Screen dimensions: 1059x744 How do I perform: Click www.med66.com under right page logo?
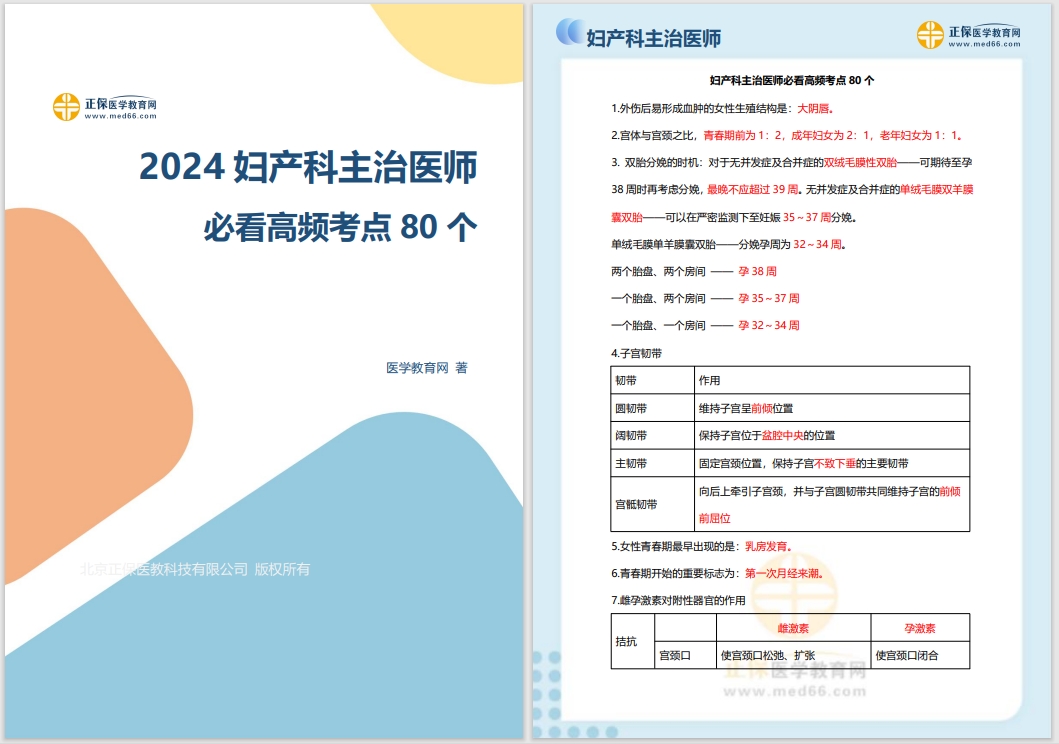pyautogui.click(x=984, y=45)
